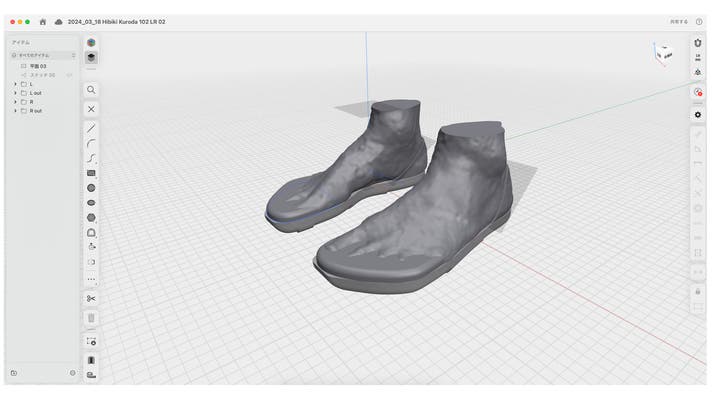Viewport: 712px width, 401px height.
Task: Click the trash Delete icon
Action: [x=91, y=318]
